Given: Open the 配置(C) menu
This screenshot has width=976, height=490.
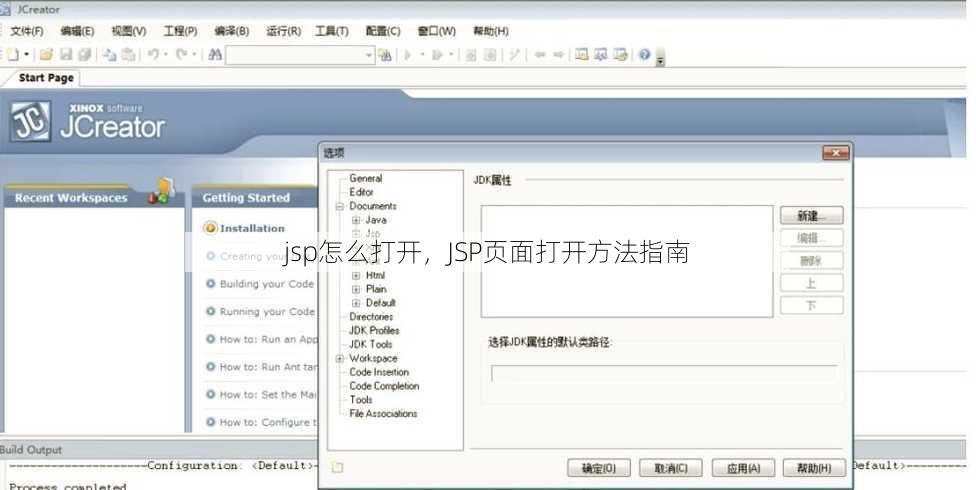Looking at the screenshot, I should pos(383,31).
